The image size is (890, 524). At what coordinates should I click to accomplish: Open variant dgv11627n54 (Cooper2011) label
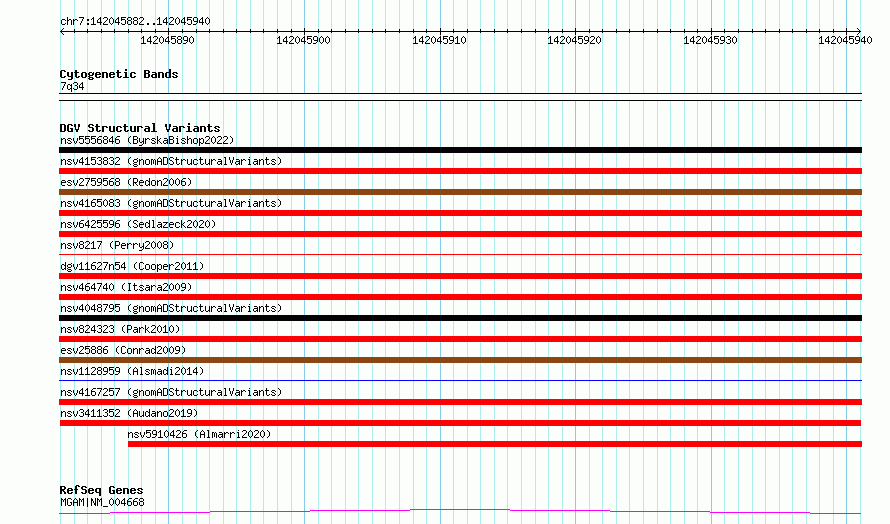(132, 266)
